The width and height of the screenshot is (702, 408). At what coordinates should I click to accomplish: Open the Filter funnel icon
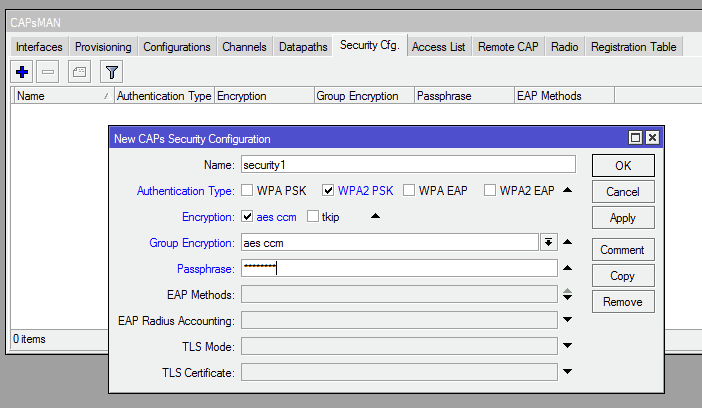tap(112, 72)
